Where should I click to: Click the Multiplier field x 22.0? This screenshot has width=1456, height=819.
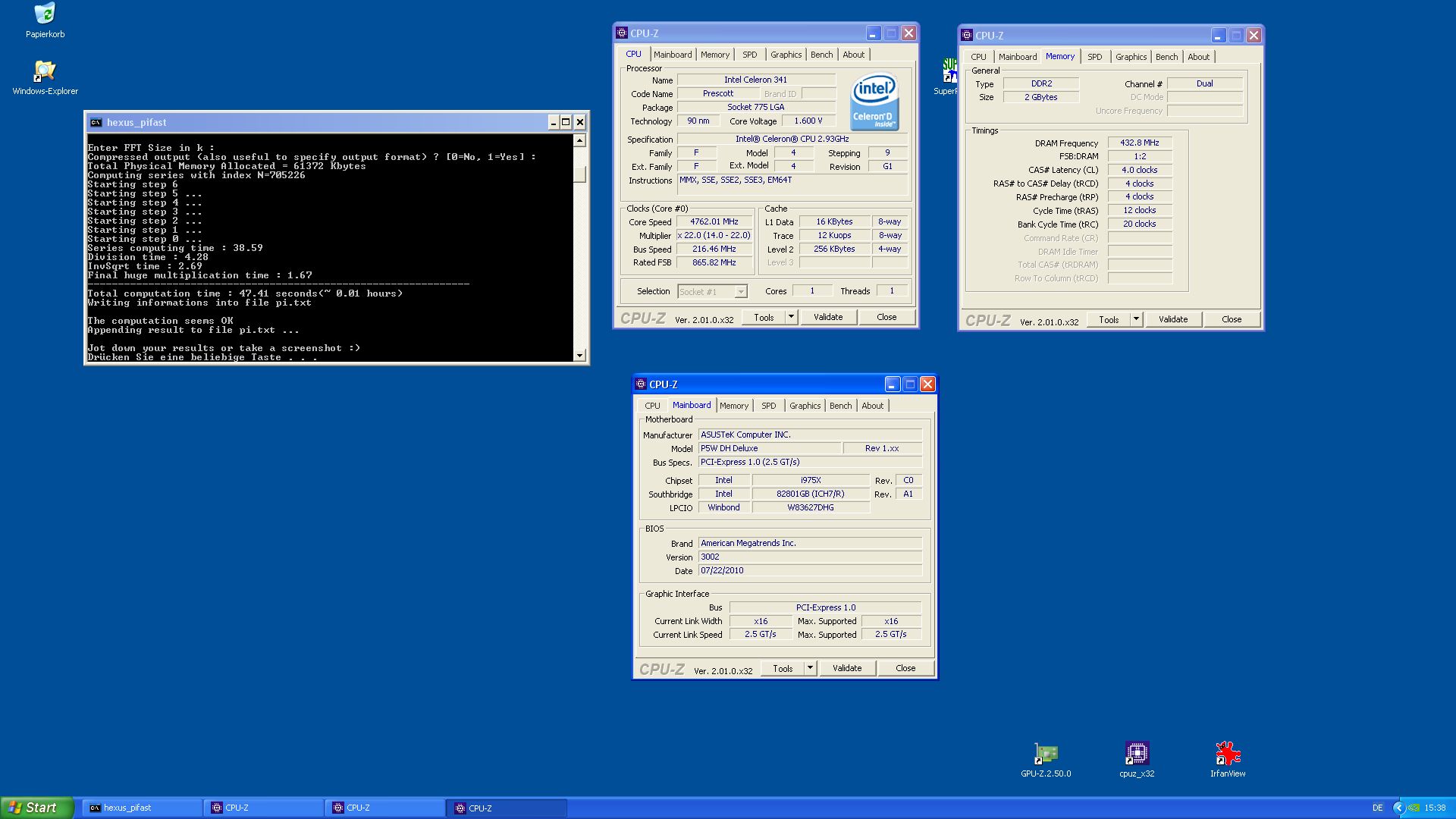click(714, 236)
